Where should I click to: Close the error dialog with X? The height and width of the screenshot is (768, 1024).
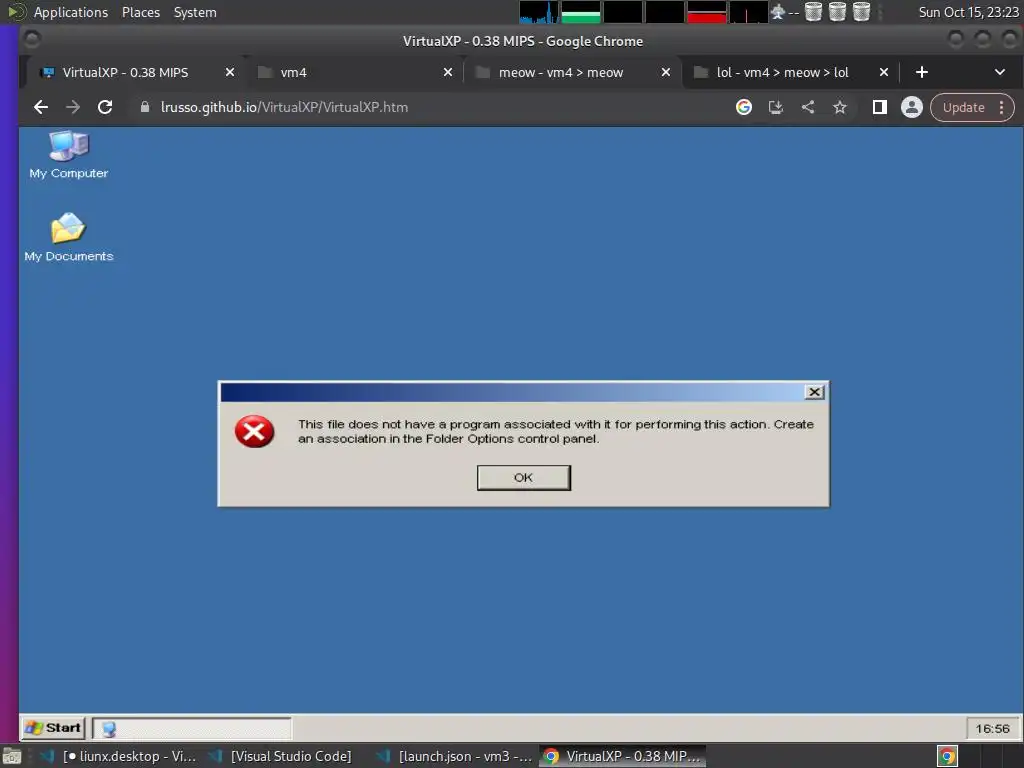[x=814, y=392]
